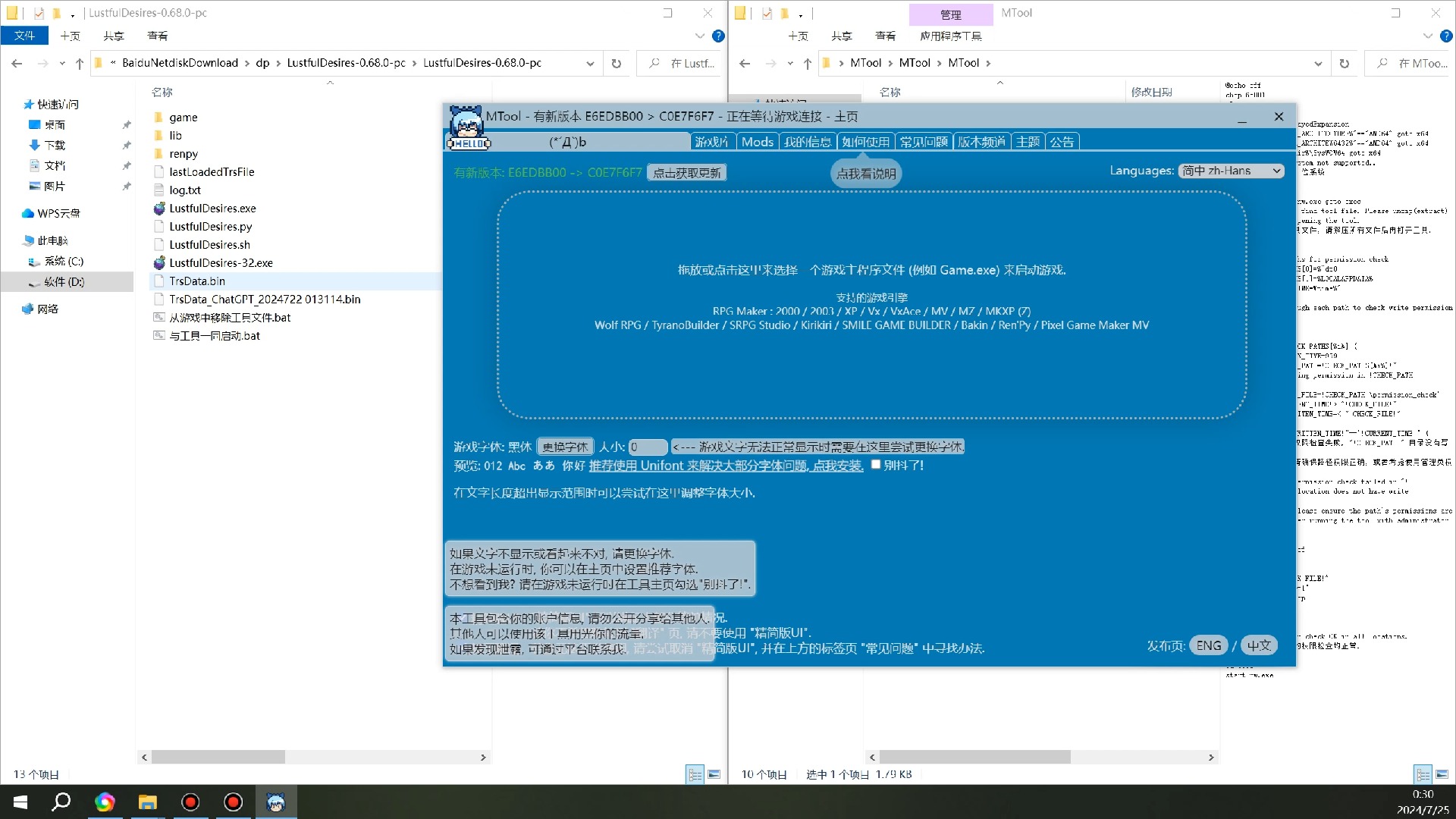
Task: Go back in left Explorer window
Action: [17, 64]
